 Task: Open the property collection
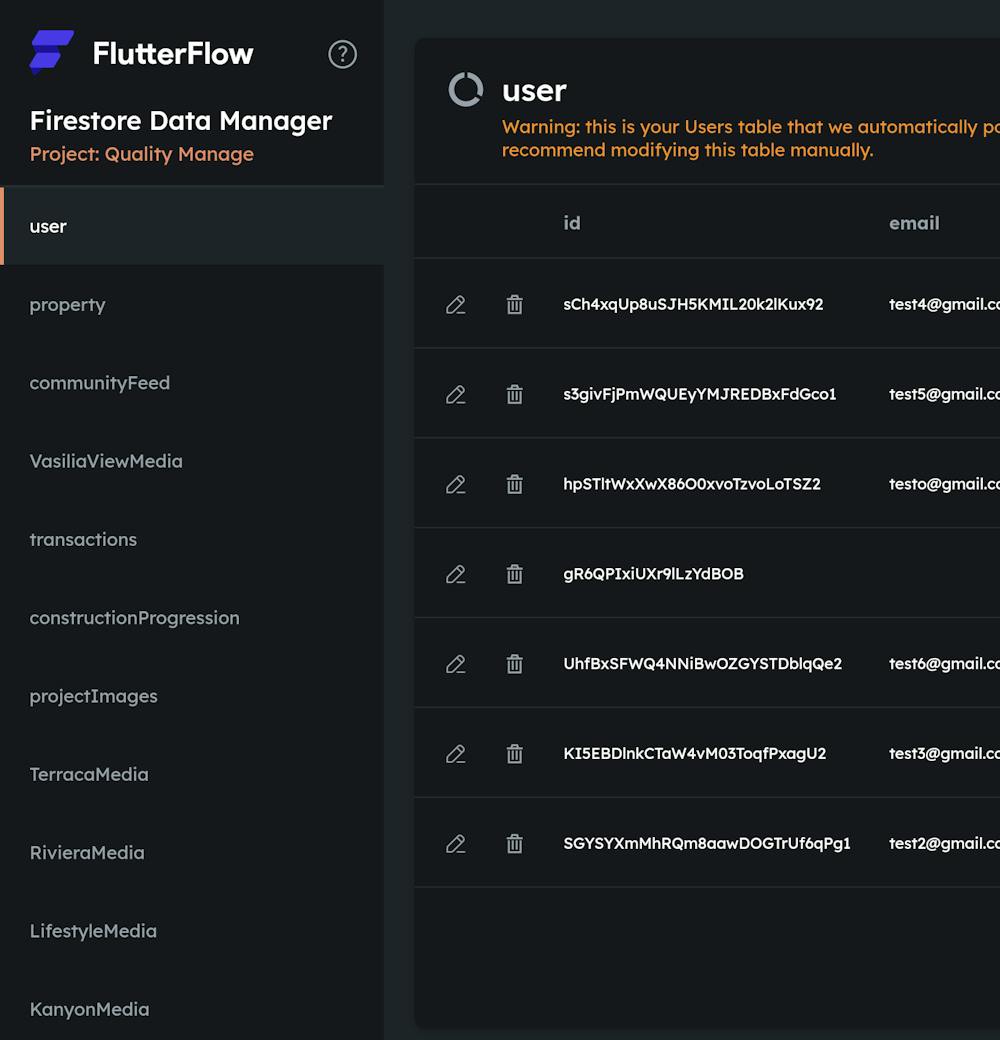tap(192, 304)
